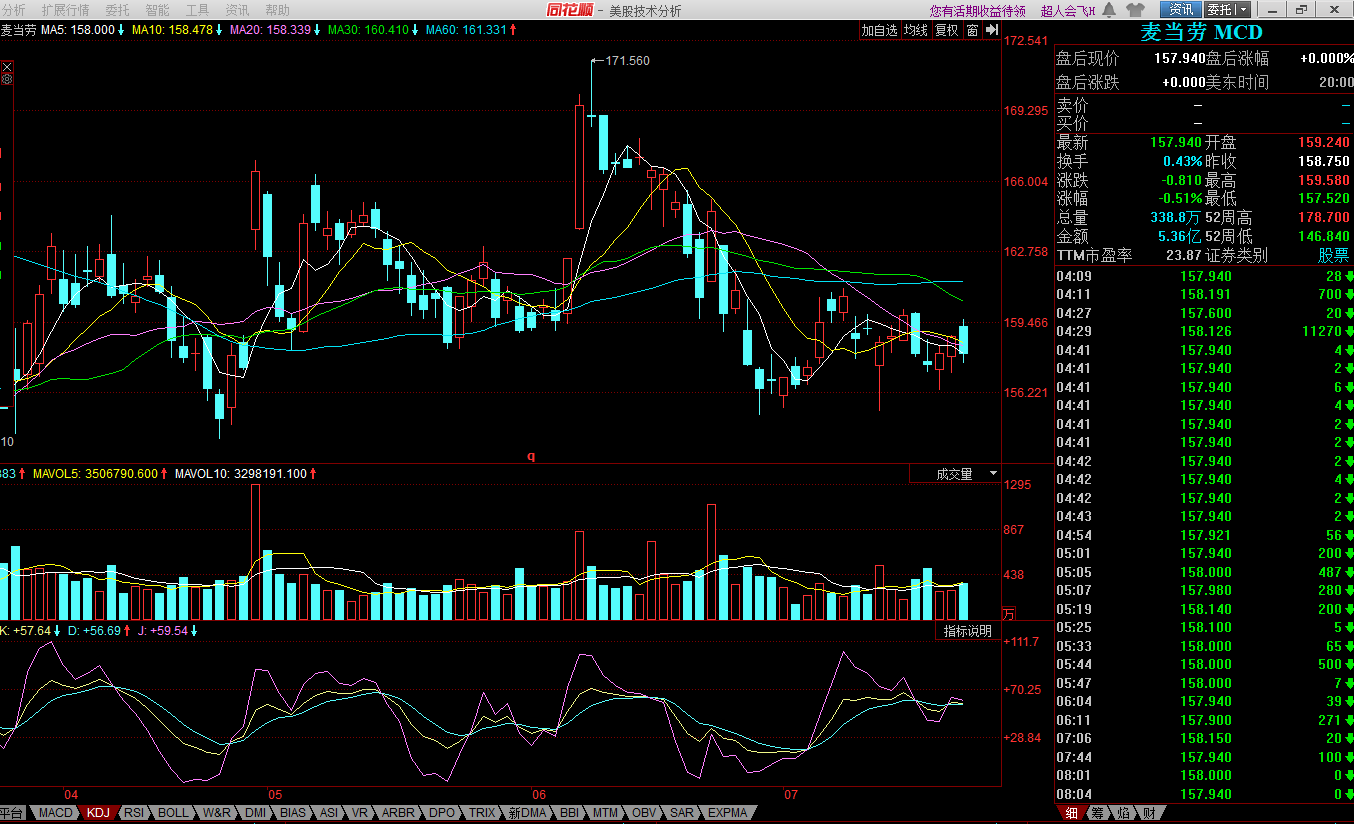Open the 委托 menu in the menu bar
The image size is (1354, 824).
[118, 10]
